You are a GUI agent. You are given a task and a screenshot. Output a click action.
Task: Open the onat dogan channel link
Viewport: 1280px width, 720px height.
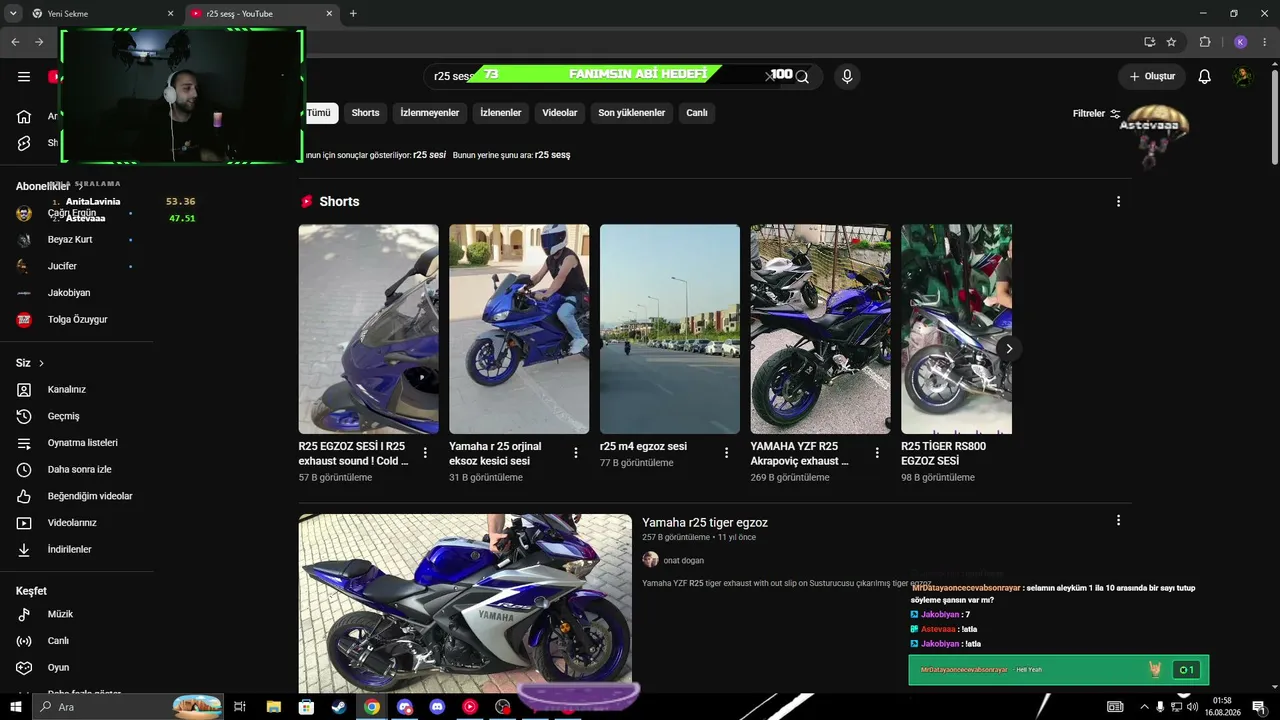pyautogui.click(x=684, y=561)
